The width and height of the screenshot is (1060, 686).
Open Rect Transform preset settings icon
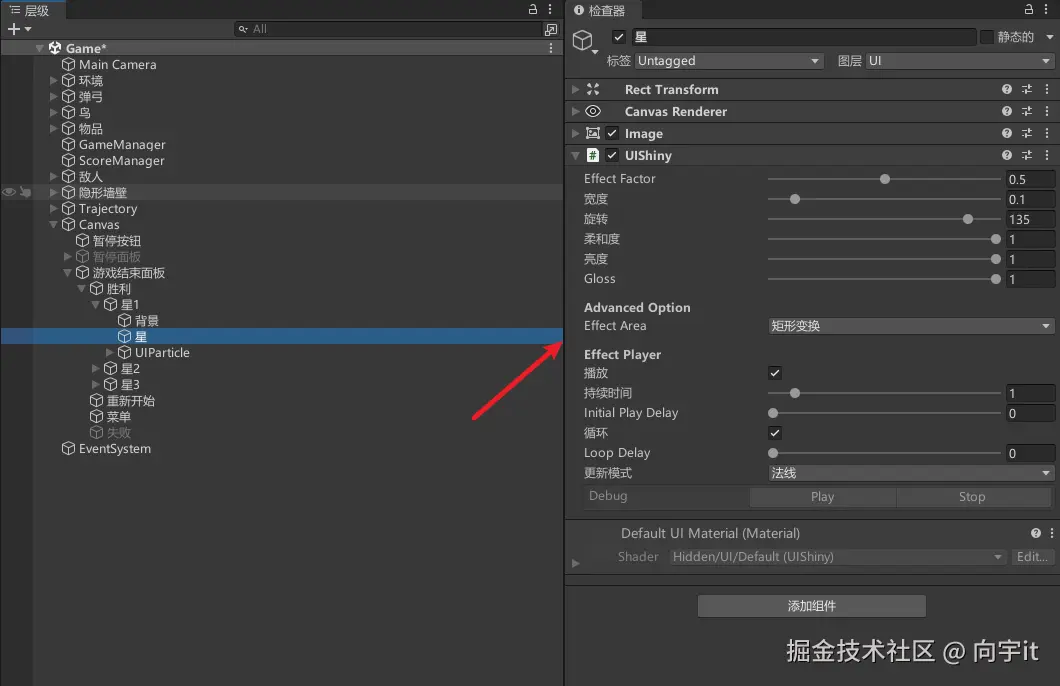[1027, 89]
